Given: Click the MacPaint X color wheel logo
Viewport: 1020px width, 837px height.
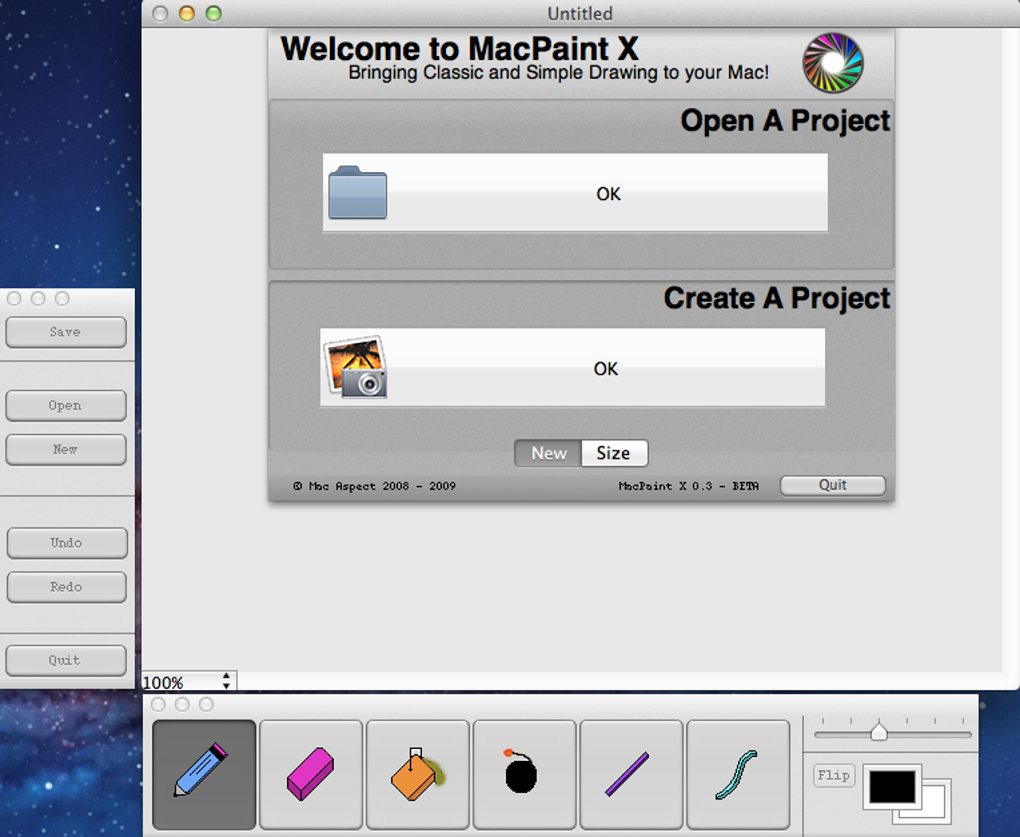Looking at the screenshot, I should tap(833, 63).
